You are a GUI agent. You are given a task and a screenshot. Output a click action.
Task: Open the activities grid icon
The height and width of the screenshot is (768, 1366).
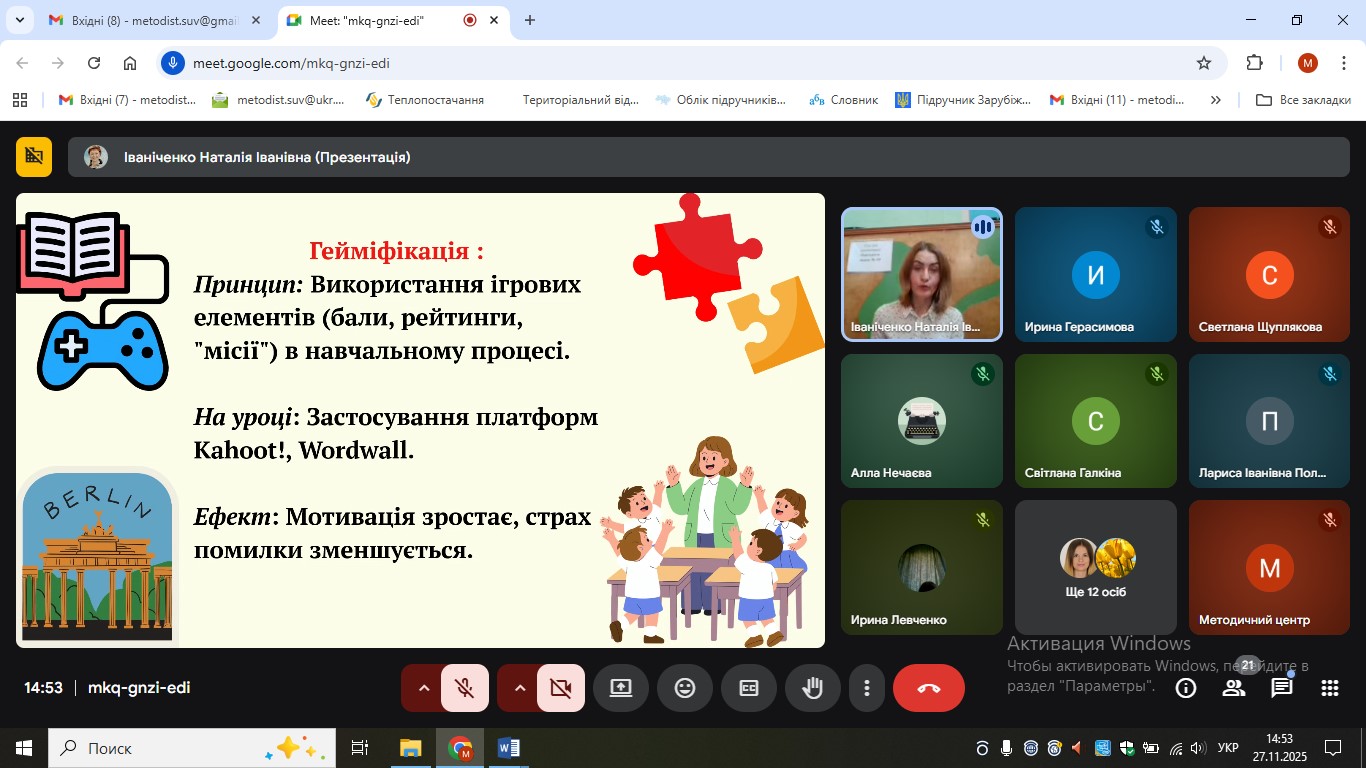(x=1329, y=688)
